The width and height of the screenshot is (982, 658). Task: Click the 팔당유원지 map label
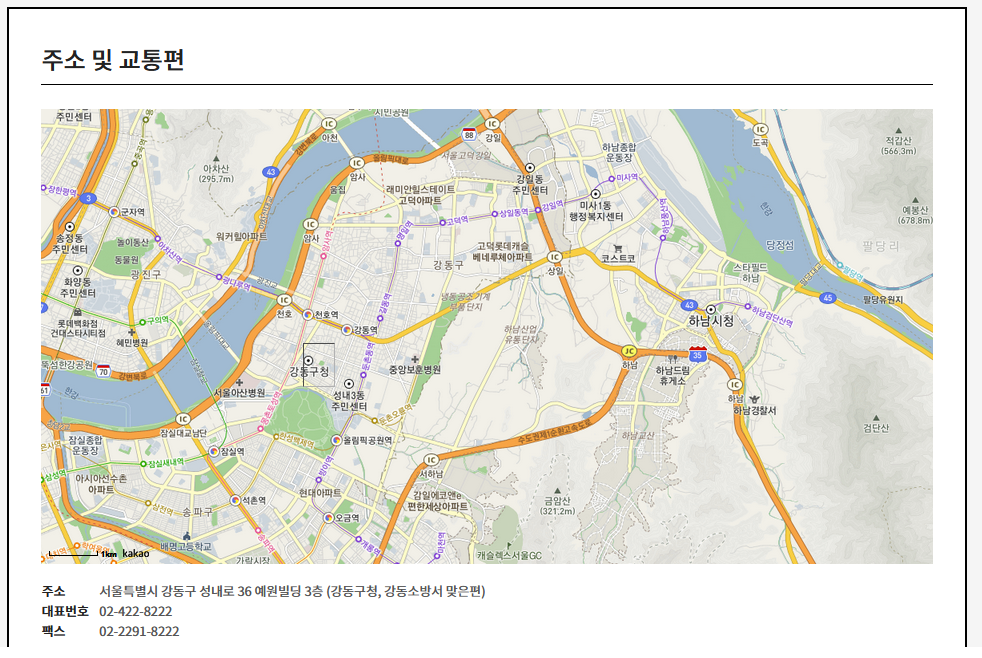[x=883, y=300]
